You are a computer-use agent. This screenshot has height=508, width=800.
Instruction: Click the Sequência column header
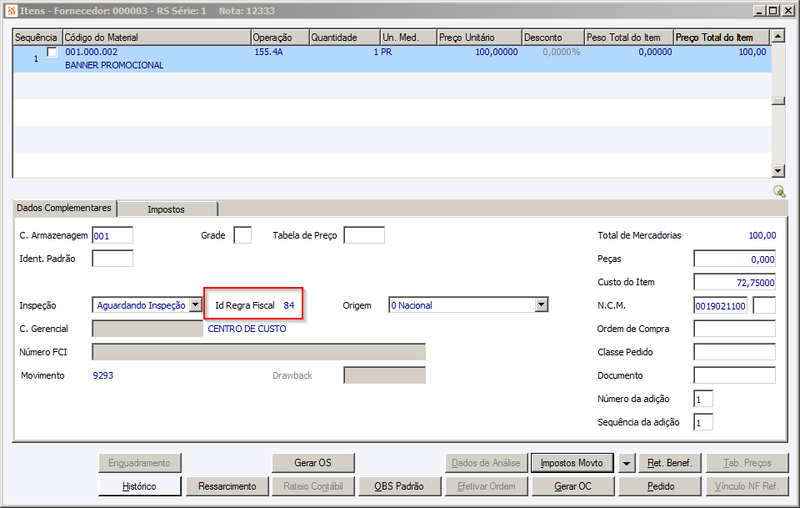point(37,37)
